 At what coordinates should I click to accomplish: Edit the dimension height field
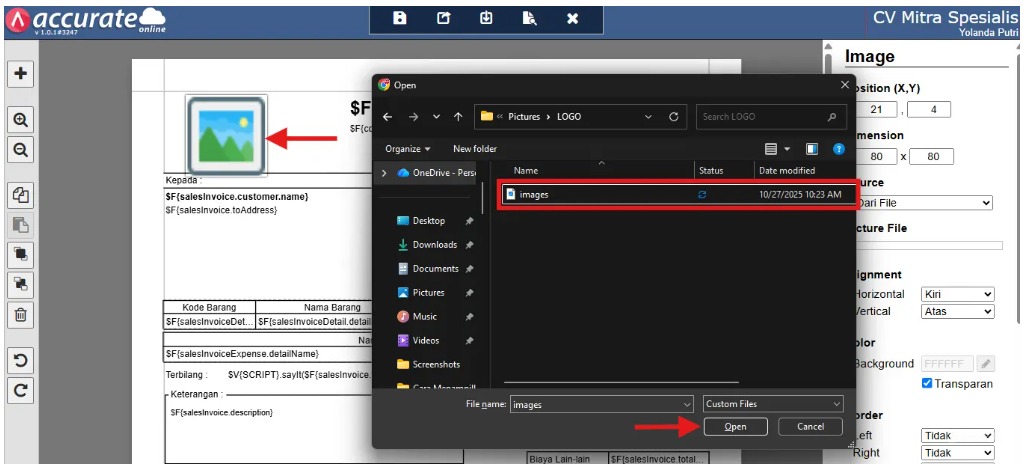[x=931, y=157]
